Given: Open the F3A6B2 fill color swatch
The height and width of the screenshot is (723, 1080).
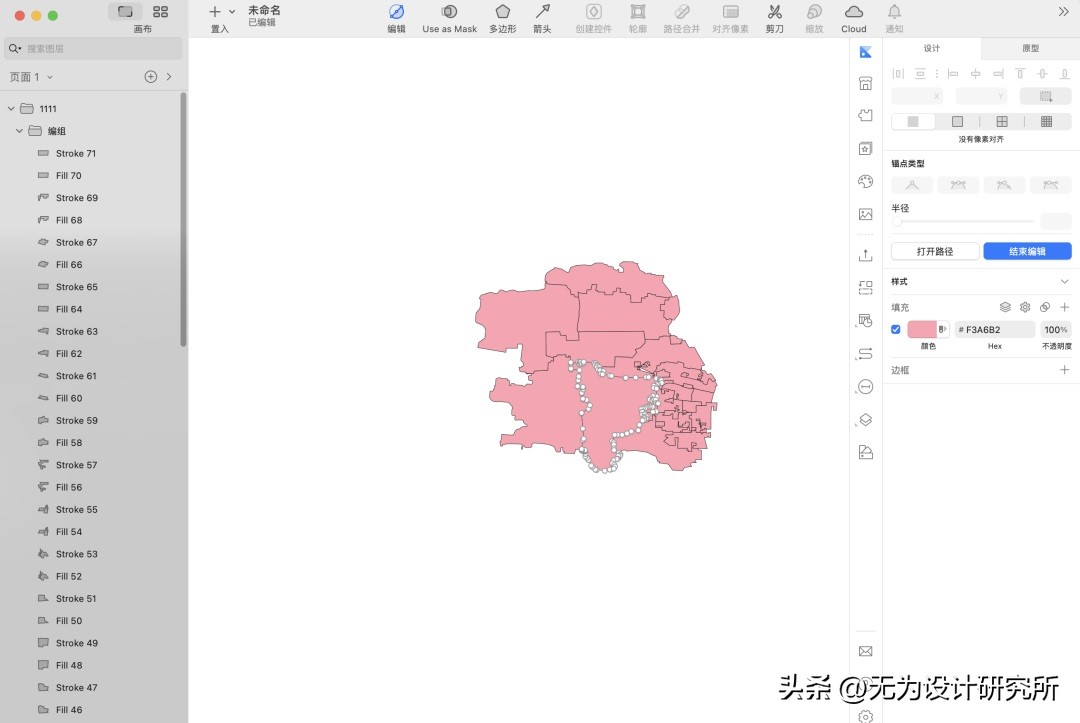Looking at the screenshot, I should click(920, 329).
